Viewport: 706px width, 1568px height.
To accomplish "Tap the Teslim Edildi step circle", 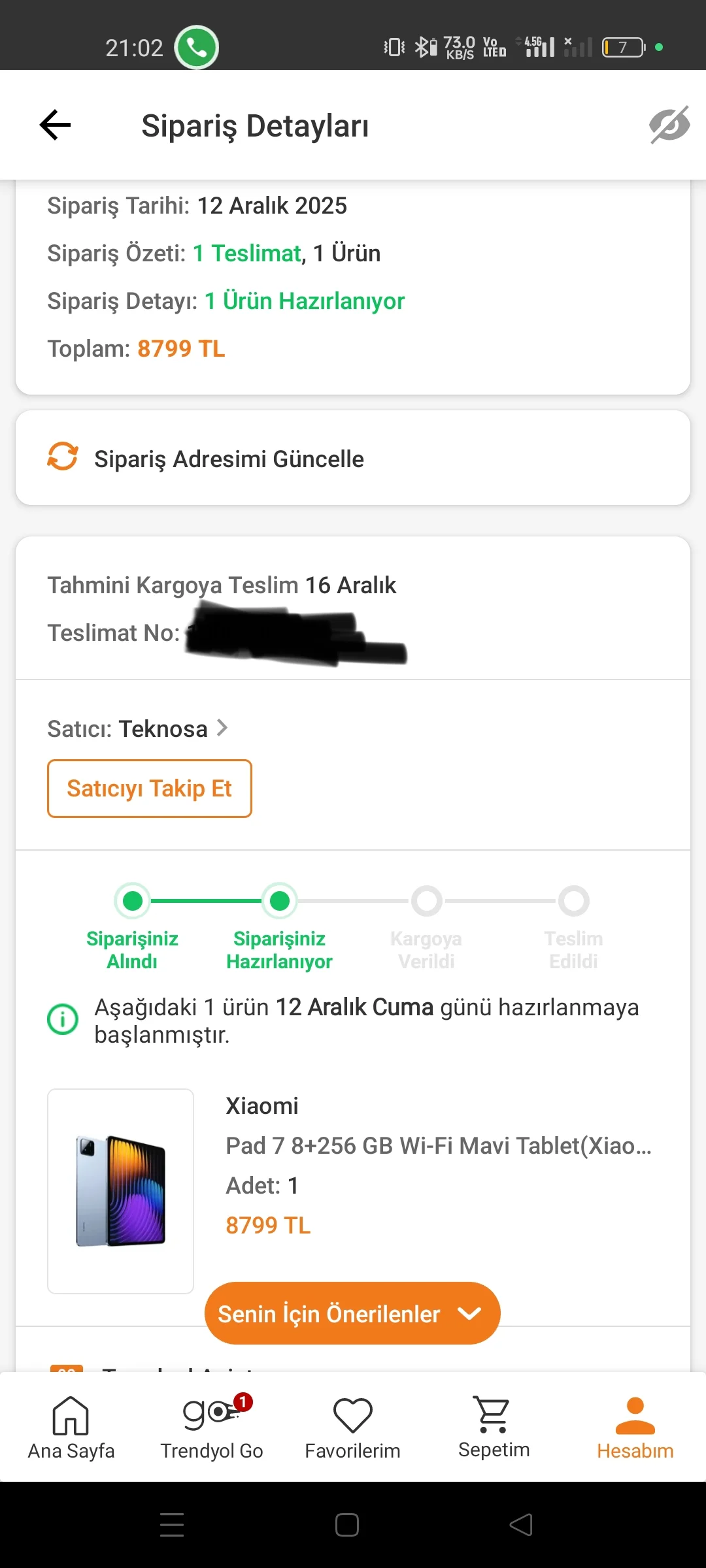I will tap(574, 901).
